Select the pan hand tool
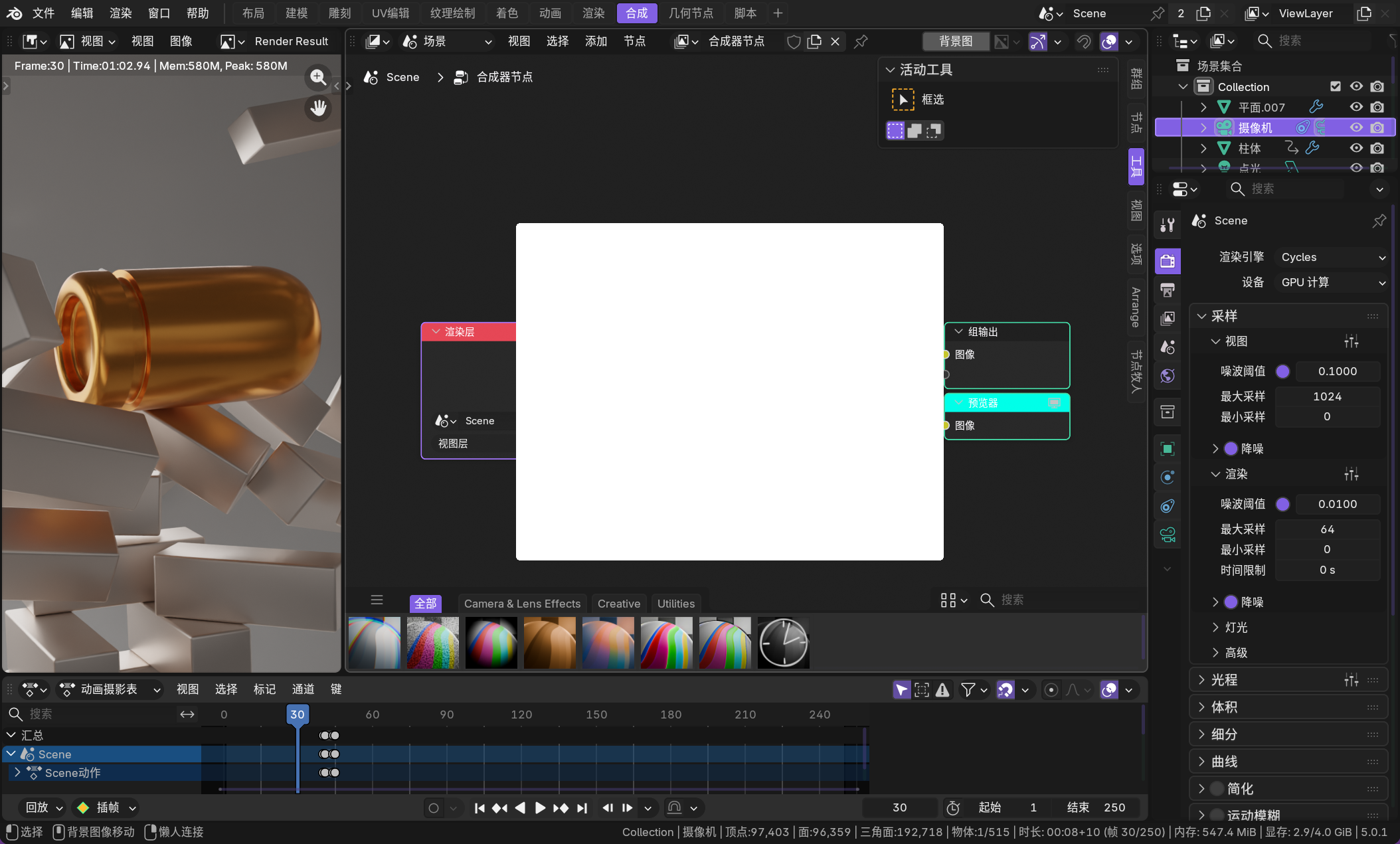This screenshot has width=1400, height=844. pos(318,108)
